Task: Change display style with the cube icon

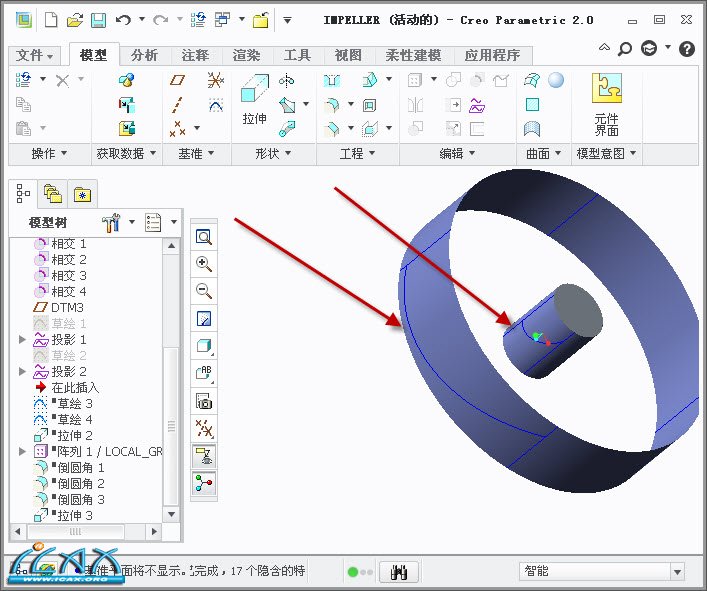Action: (204, 346)
